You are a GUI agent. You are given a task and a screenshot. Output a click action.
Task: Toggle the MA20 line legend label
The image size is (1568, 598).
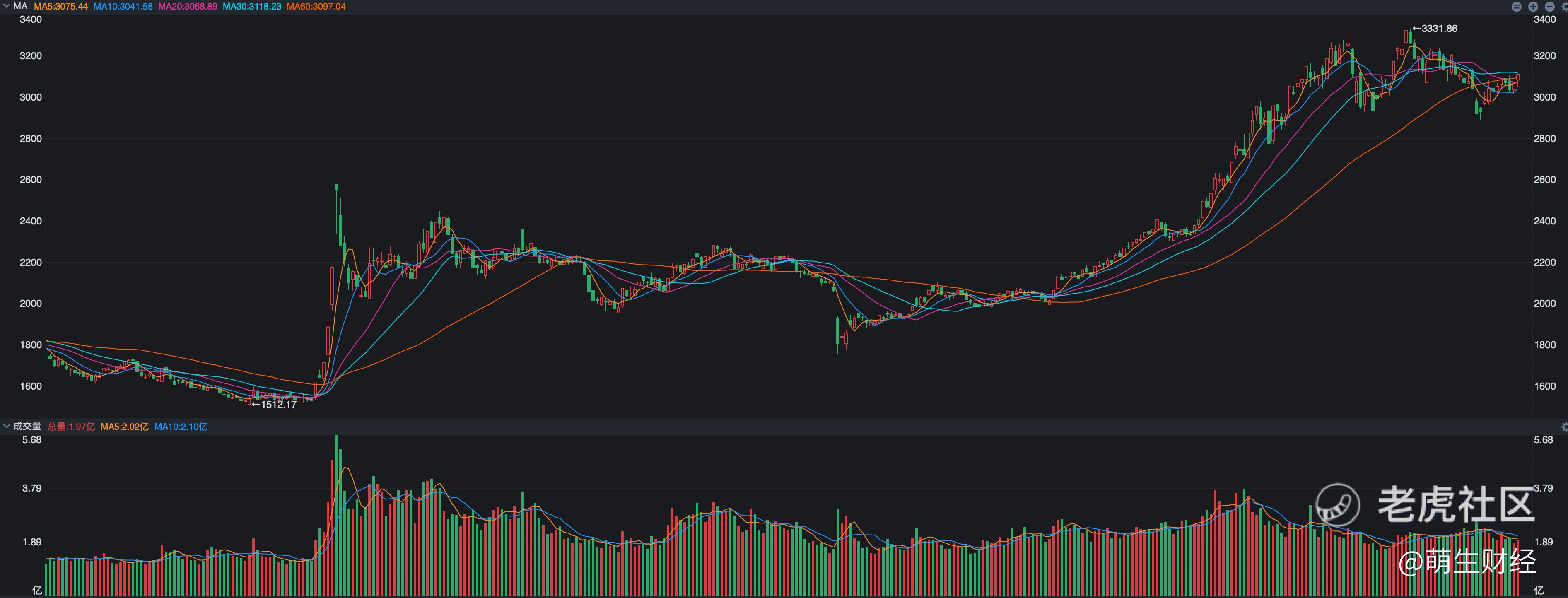pos(188,6)
